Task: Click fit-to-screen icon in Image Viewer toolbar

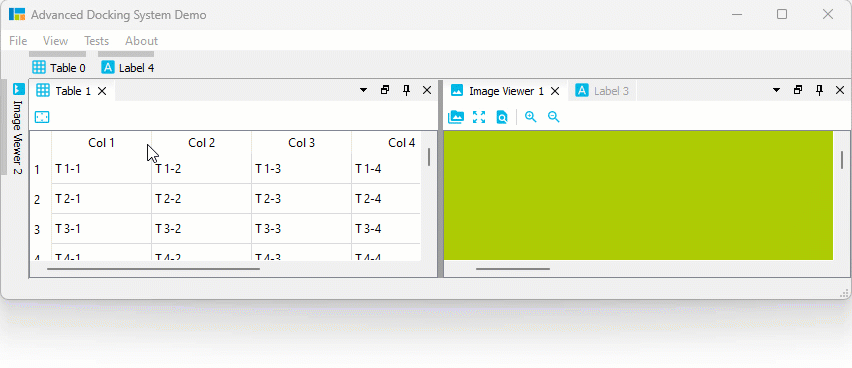Action: tap(479, 117)
